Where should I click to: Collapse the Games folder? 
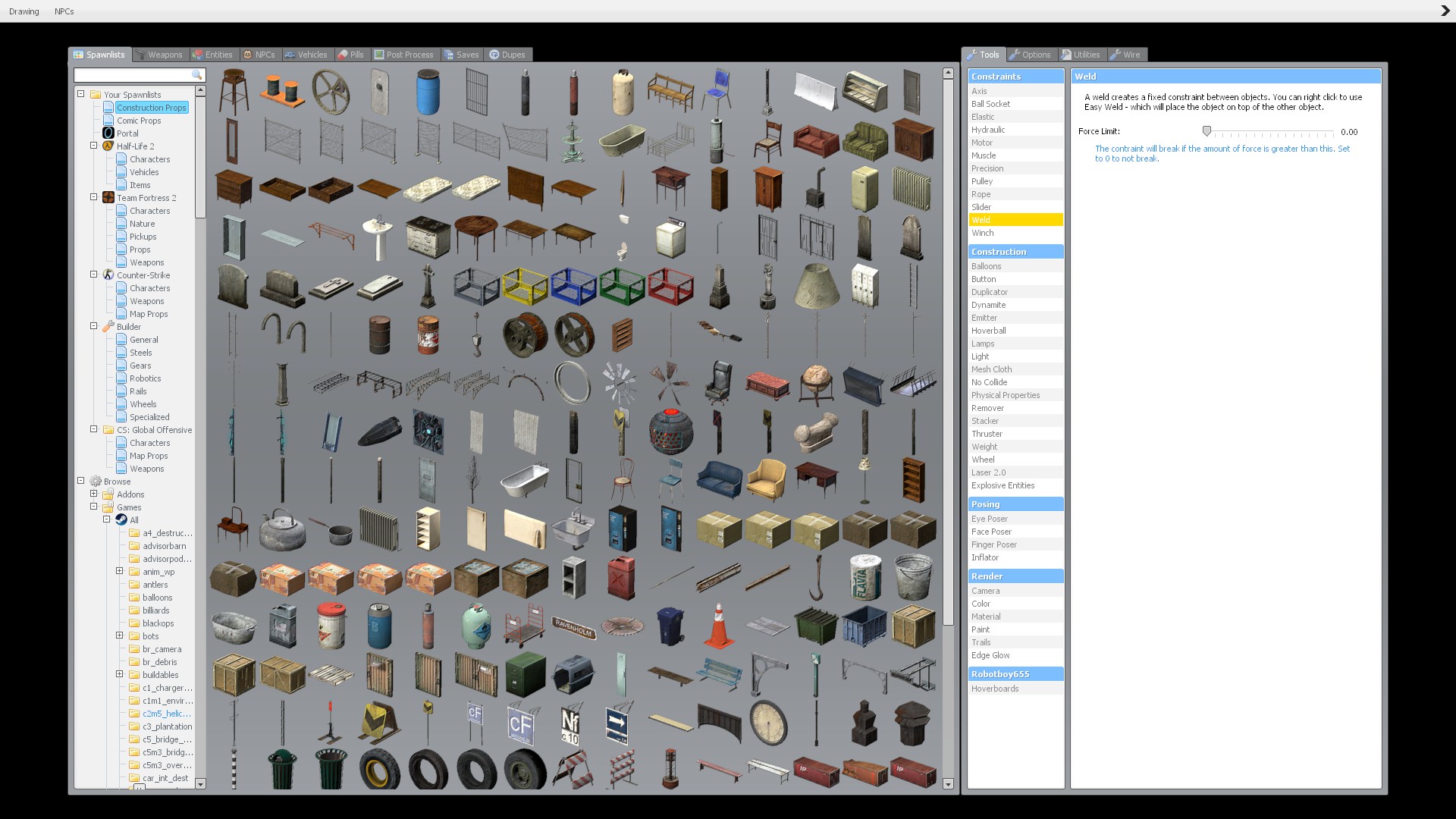(x=94, y=507)
